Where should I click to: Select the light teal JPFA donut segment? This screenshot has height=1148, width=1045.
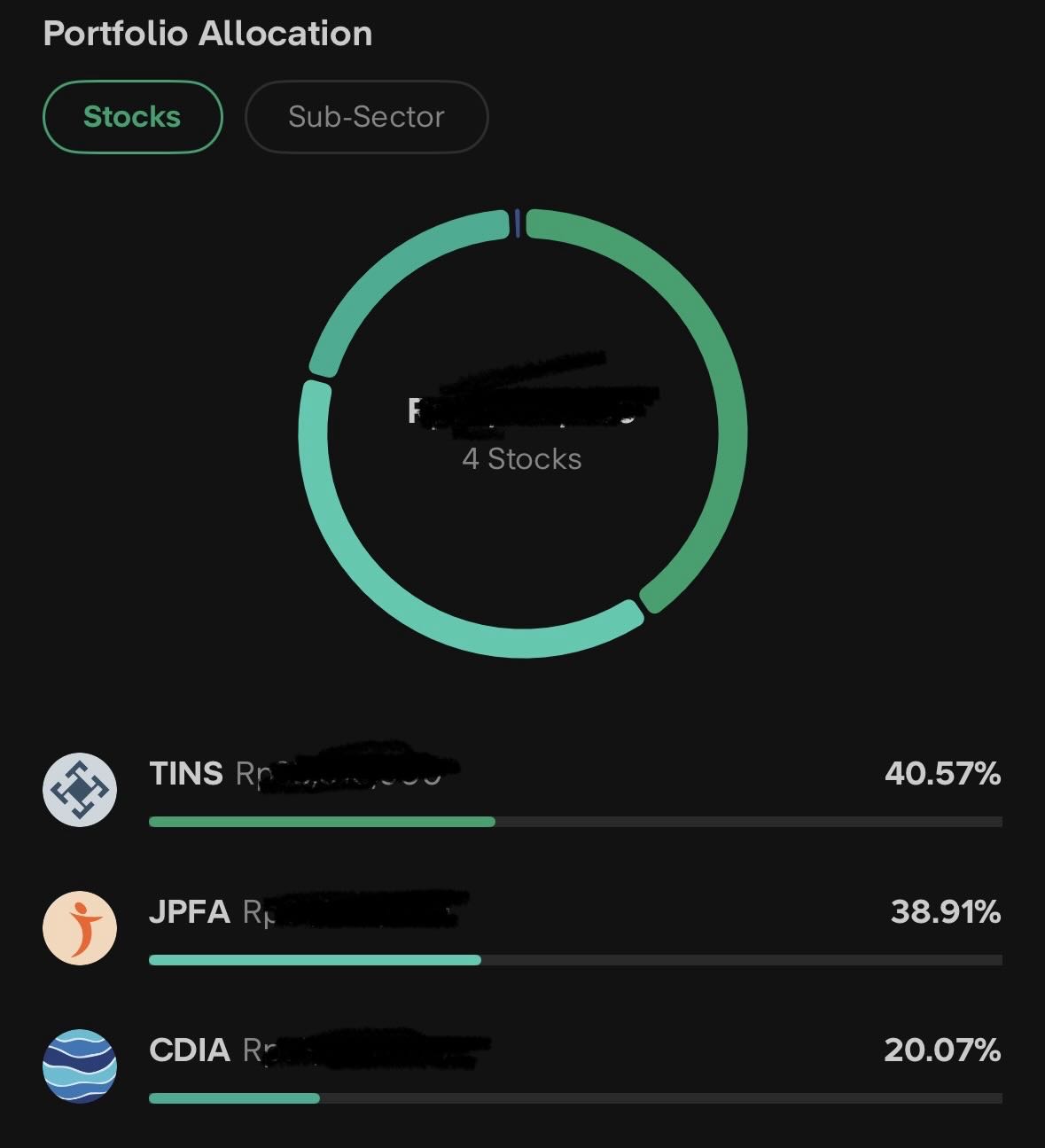tap(425, 603)
